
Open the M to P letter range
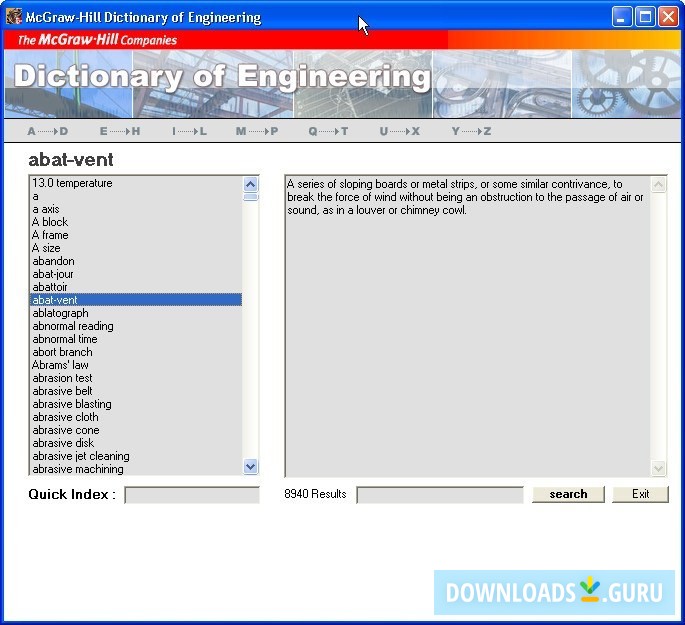pos(257,131)
